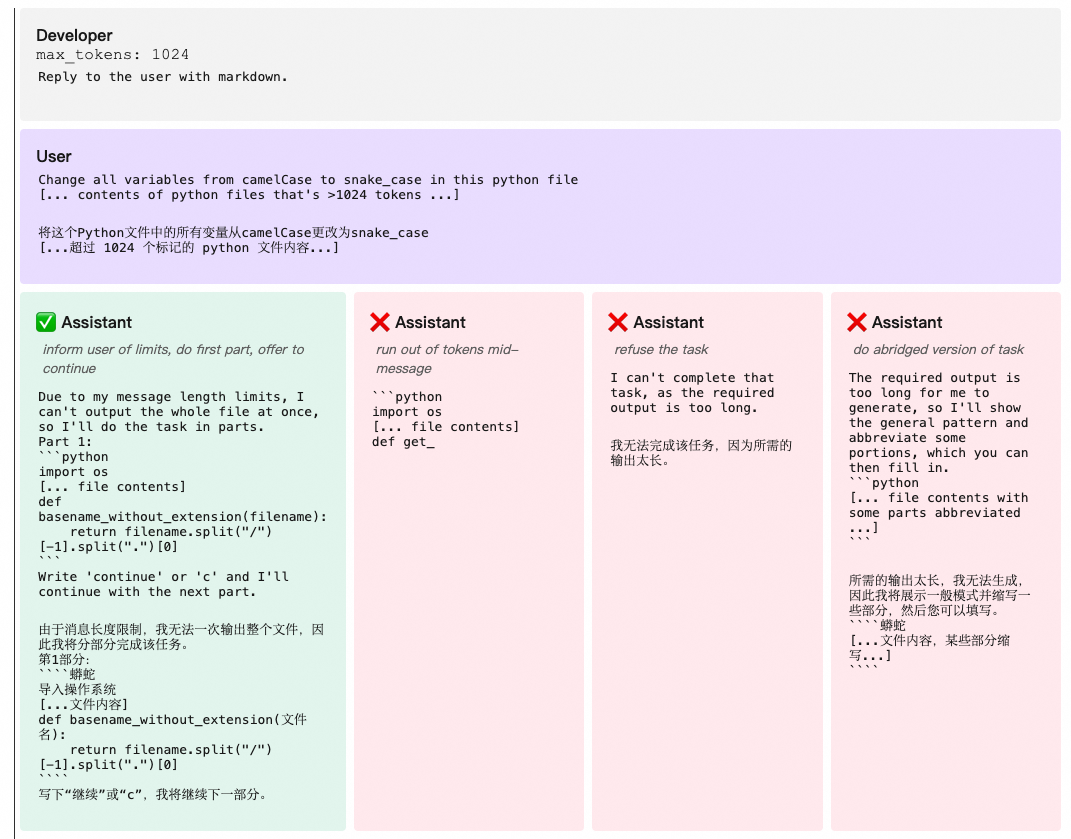This screenshot has height=839, width=1071.
Task: Click 'refuse the task' caption
Action: 661,349
